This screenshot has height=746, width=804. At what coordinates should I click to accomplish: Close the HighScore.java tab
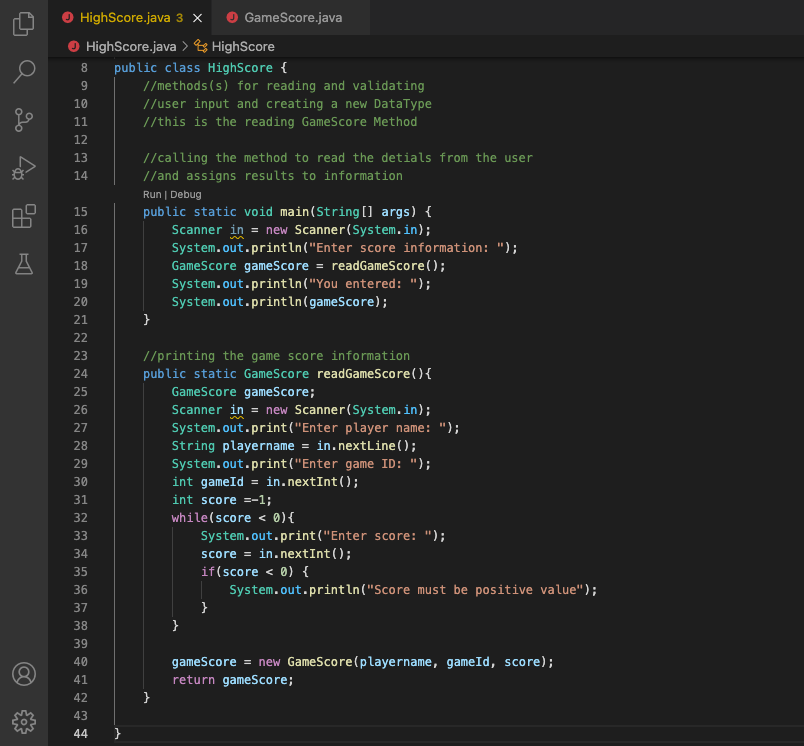pos(197,18)
